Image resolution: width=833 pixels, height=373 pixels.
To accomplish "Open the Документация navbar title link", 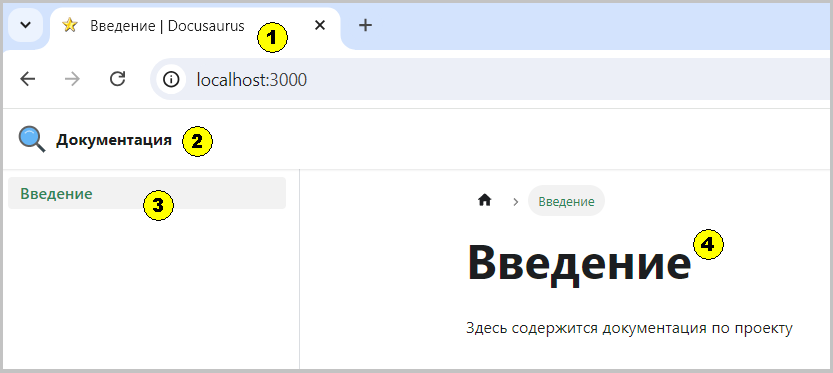I will click(x=114, y=140).
